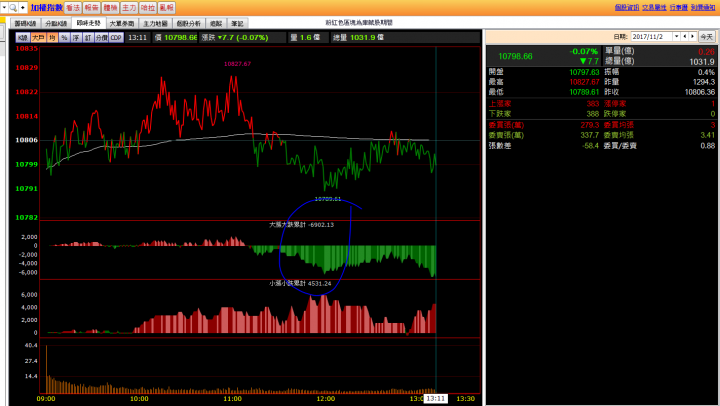Go to previous date with left arrow
This screenshot has height=406, width=720.
click(x=685, y=36)
